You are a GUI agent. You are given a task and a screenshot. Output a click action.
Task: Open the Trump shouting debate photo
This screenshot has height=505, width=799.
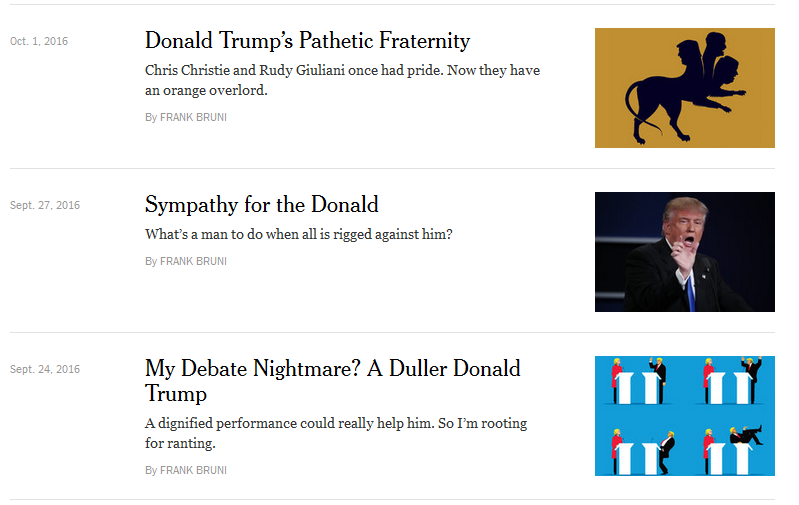tap(684, 252)
